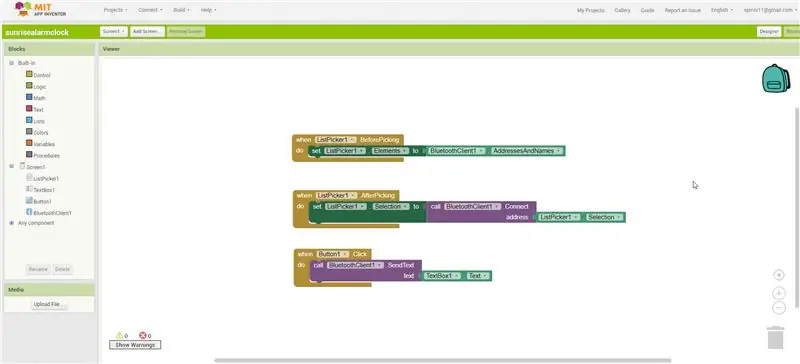
Task: Expand the Any component tree node
Action: (x=12, y=223)
